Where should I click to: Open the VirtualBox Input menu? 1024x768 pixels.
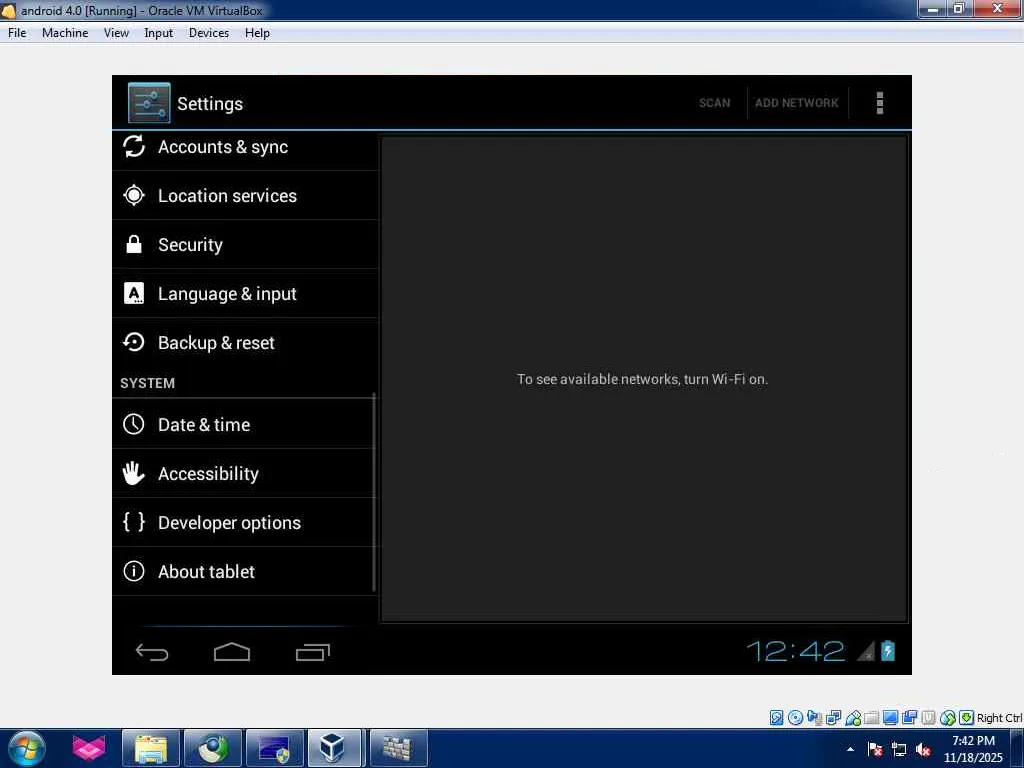coord(159,33)
